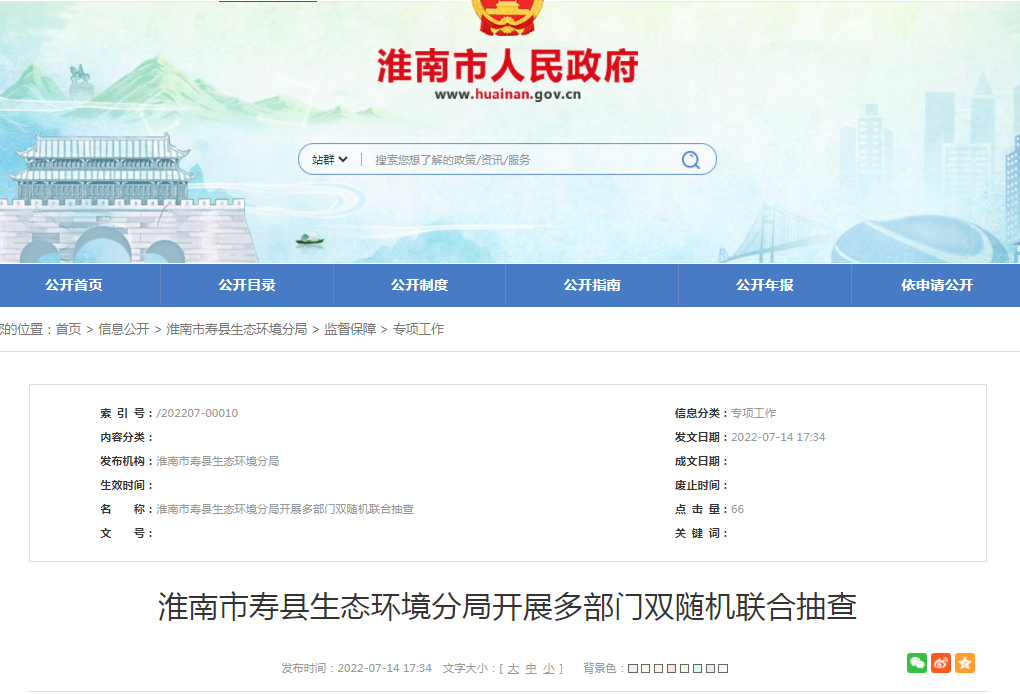Switch to the 公开制度 tab
This screenshot has height=694, width=1020.
421,285
